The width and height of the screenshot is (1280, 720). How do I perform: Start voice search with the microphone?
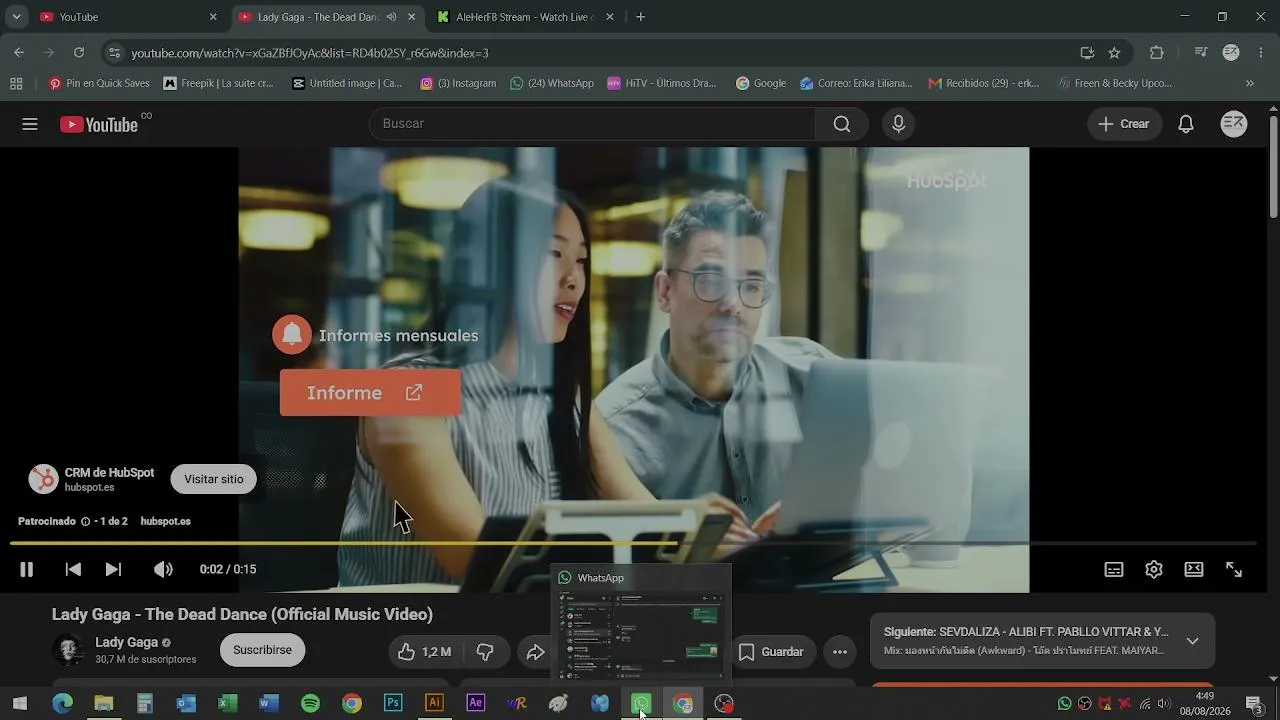898,124
